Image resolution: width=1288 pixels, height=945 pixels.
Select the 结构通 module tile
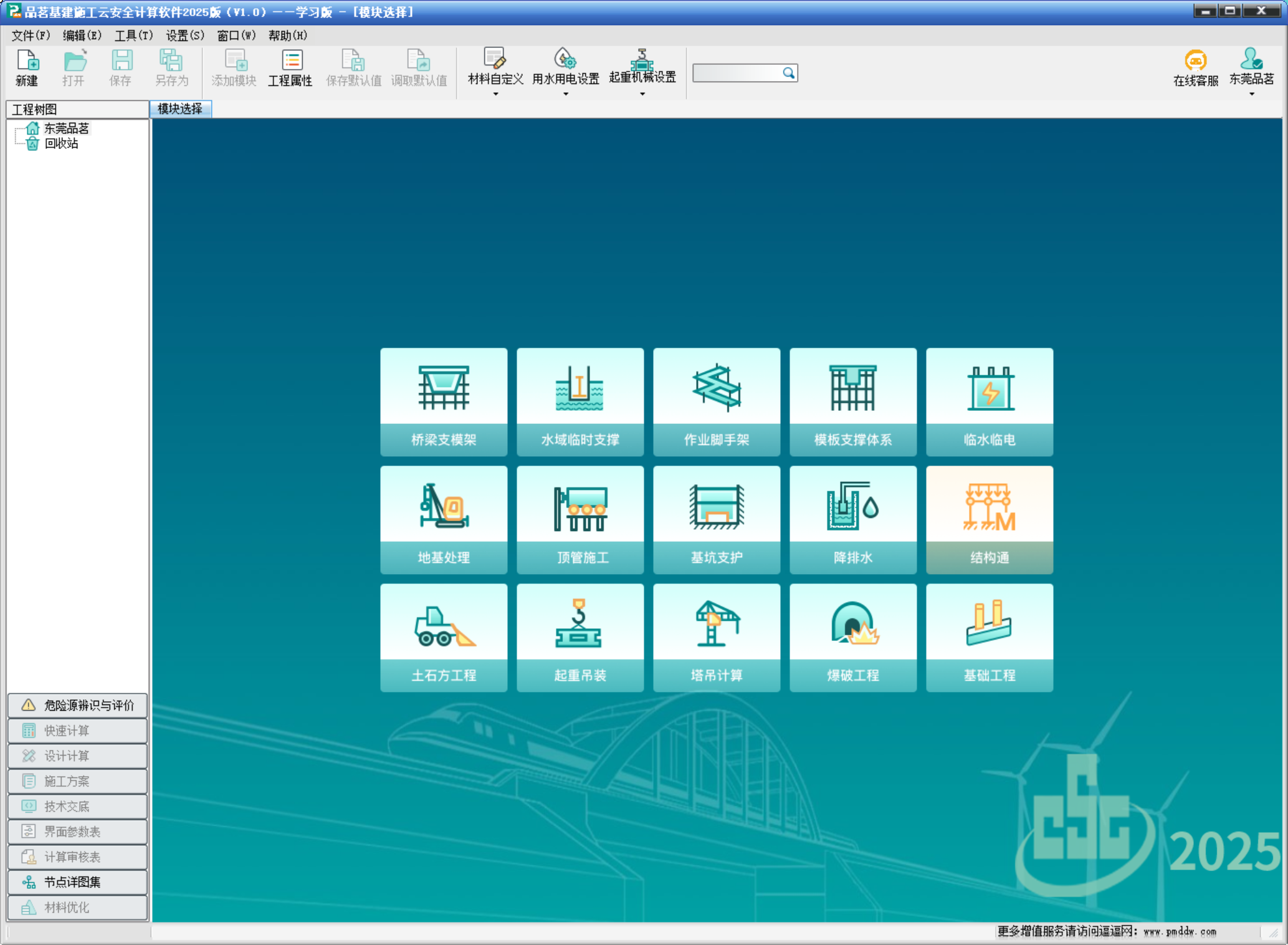pos(990,519)
